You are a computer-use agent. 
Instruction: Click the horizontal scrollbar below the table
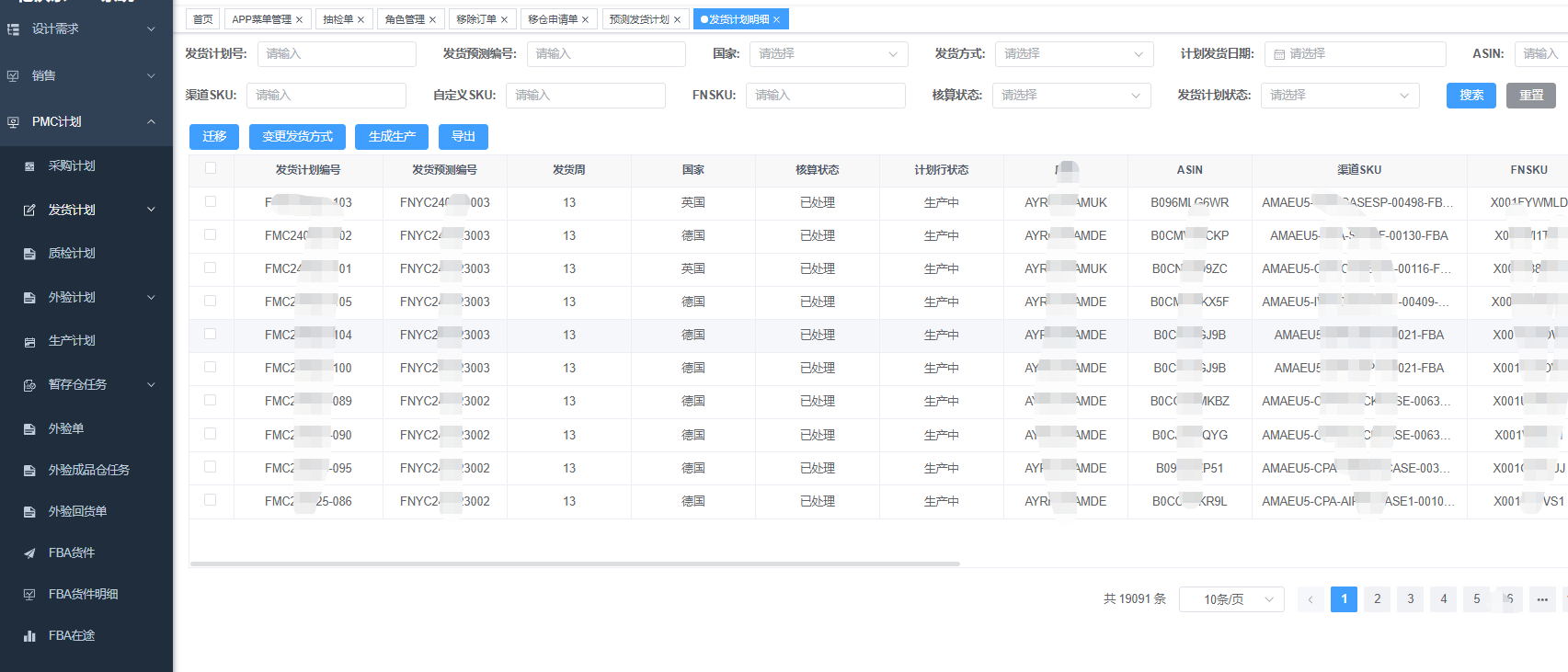pyautogui.click(x=575, y=564)
